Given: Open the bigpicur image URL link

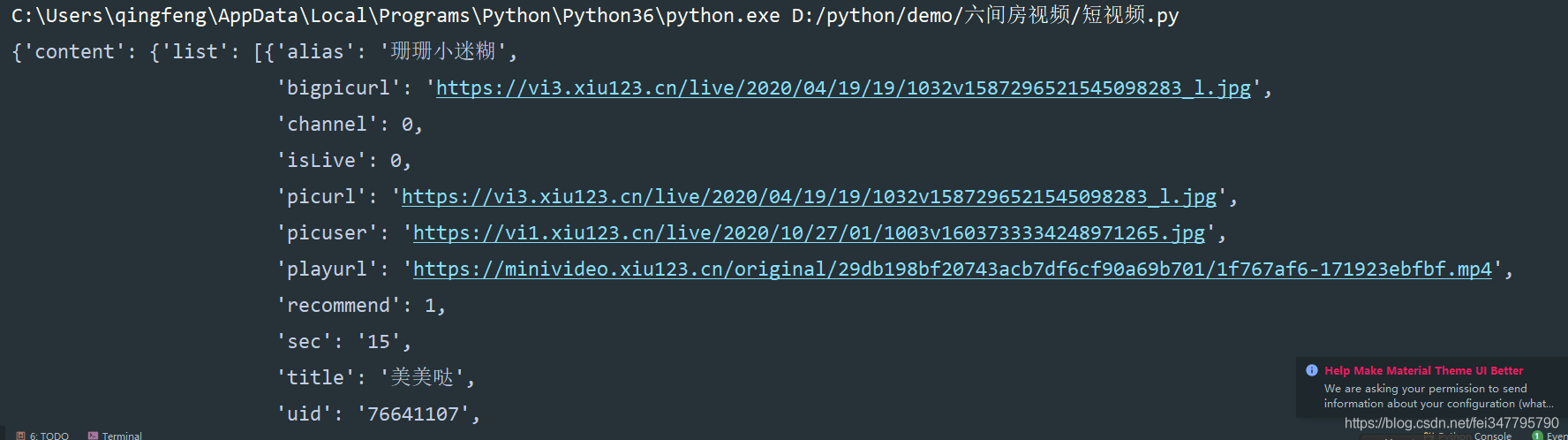Looking at the screenshot, I should (x=843, y=88).
